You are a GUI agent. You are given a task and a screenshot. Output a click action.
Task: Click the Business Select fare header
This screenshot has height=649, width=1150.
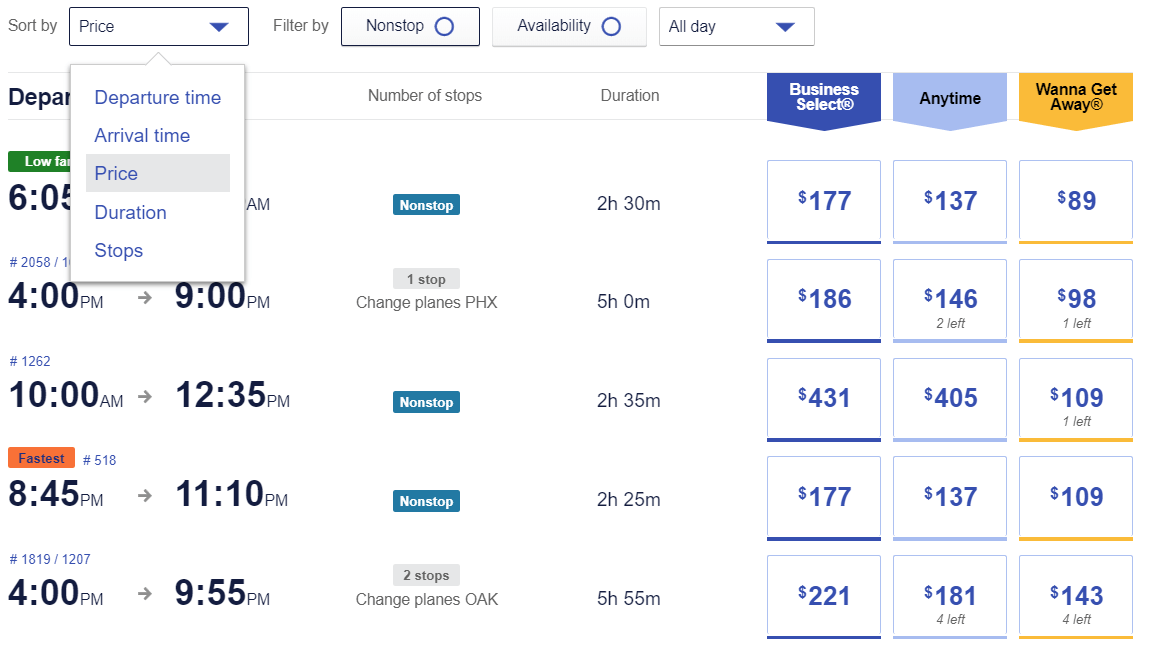pos(823,97)
